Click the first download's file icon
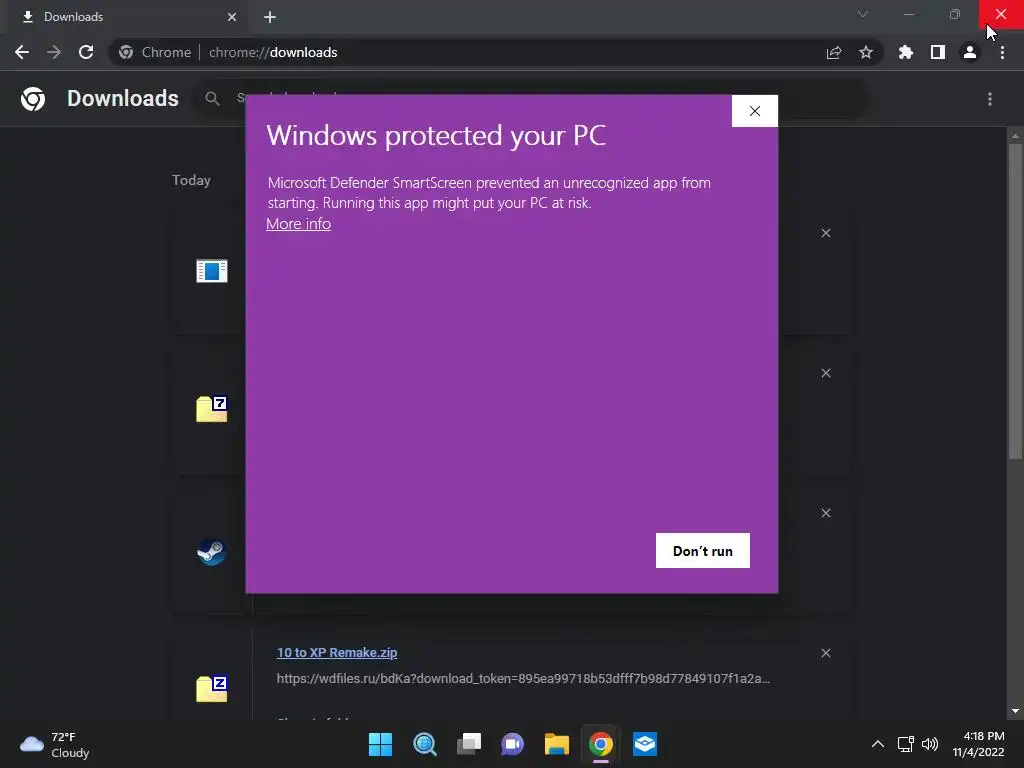Viewport: 1024px width, 768px height. (212, 270)
